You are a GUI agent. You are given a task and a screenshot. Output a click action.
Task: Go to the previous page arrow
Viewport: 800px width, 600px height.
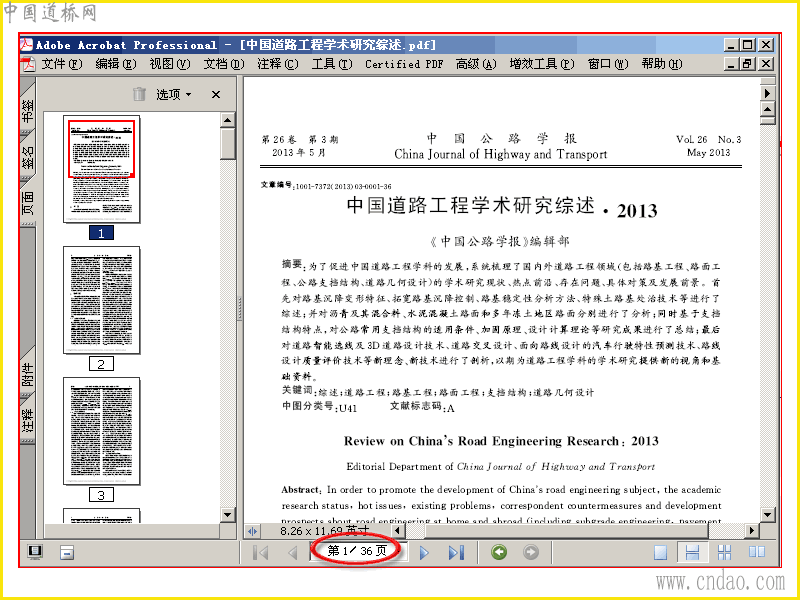coord(293,553)
